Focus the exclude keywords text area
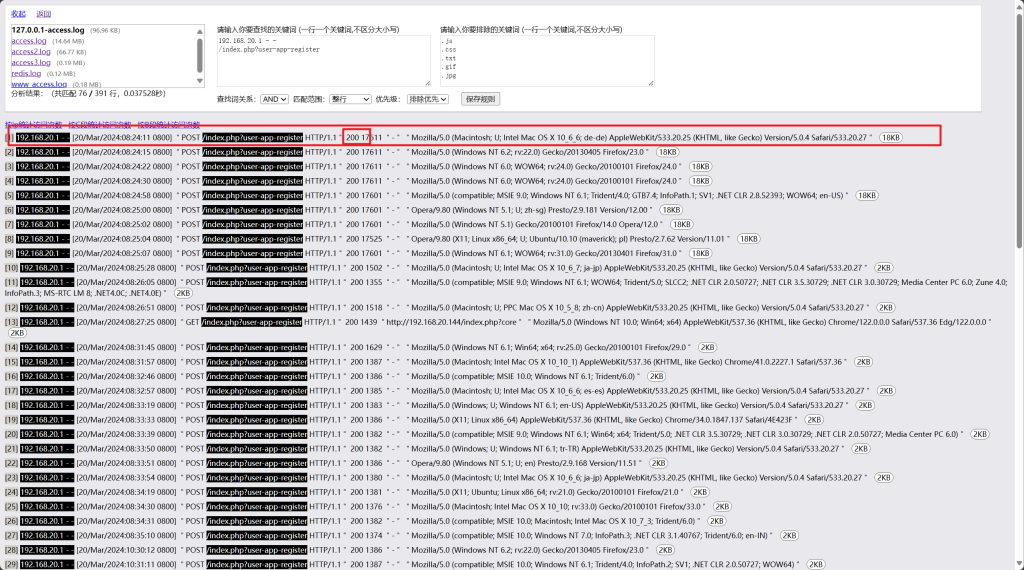 (x=546, y=60)
